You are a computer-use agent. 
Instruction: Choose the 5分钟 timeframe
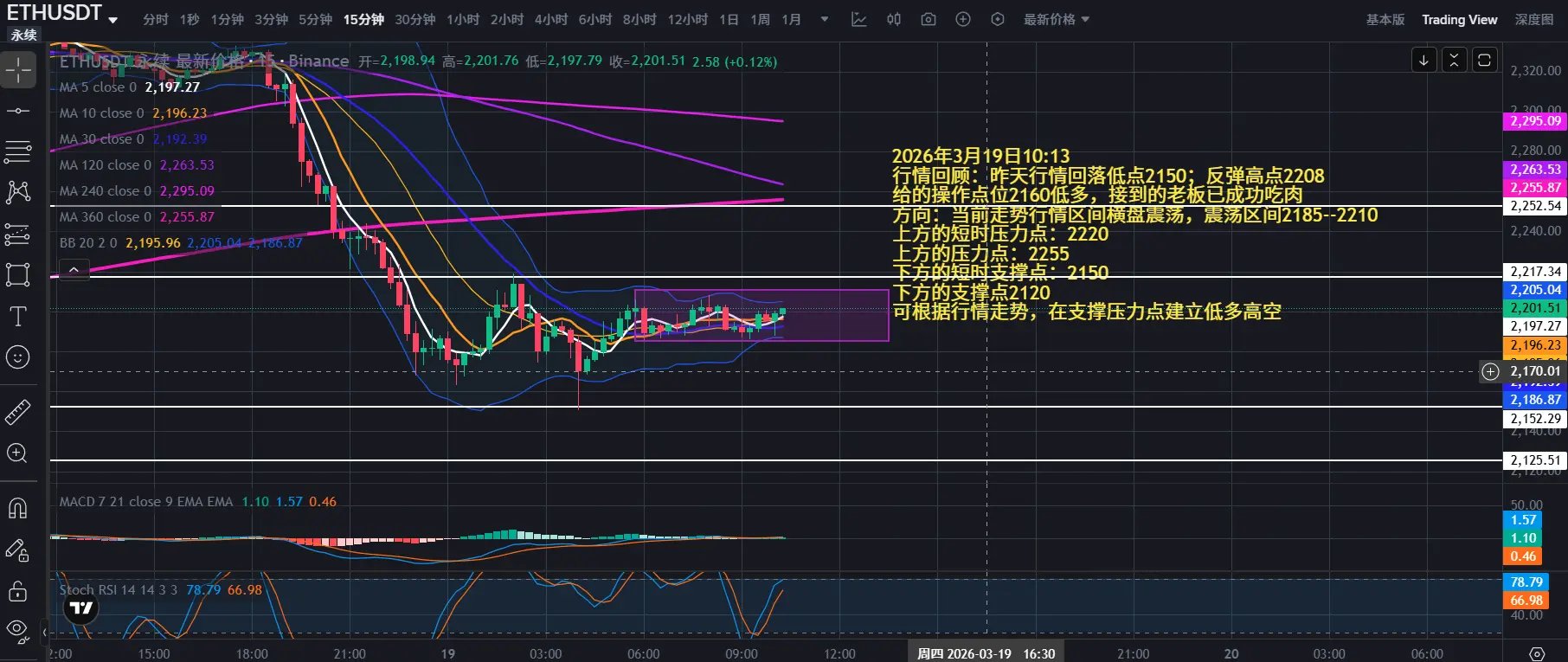pyautogui.click(x=316, y=19)
